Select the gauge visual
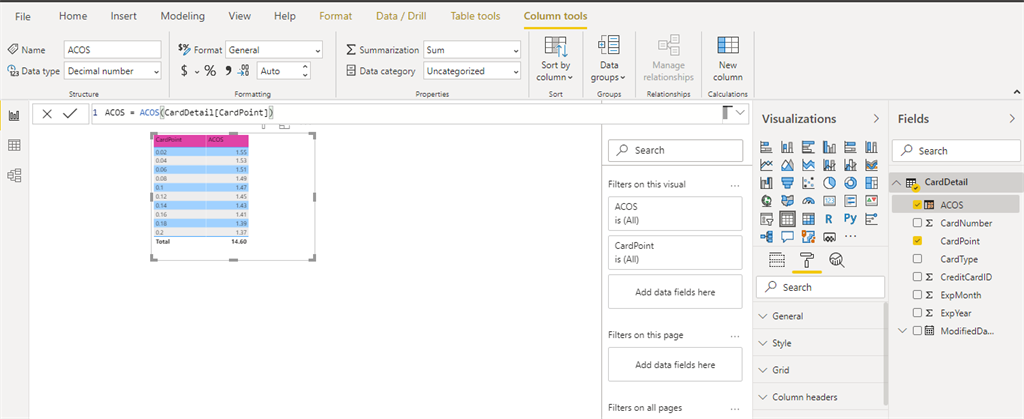 (x=808, y=201)
